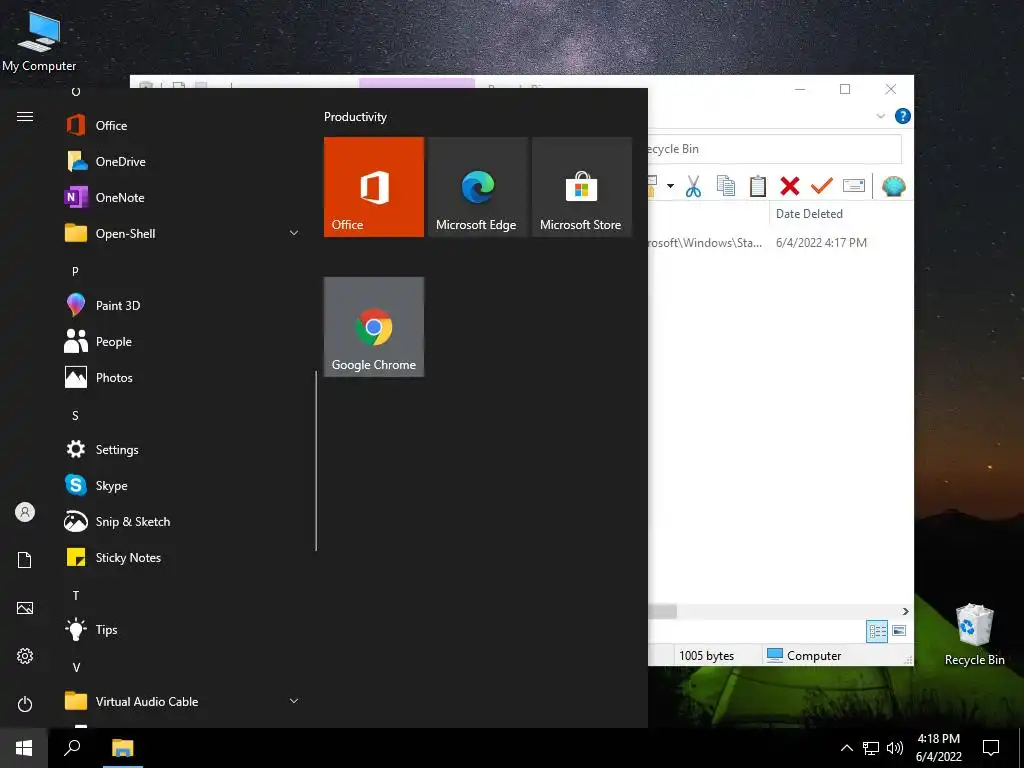This screenshot has width=1024, height=768.
Task: Click Computer in the status bar
Action: point(804,655)
